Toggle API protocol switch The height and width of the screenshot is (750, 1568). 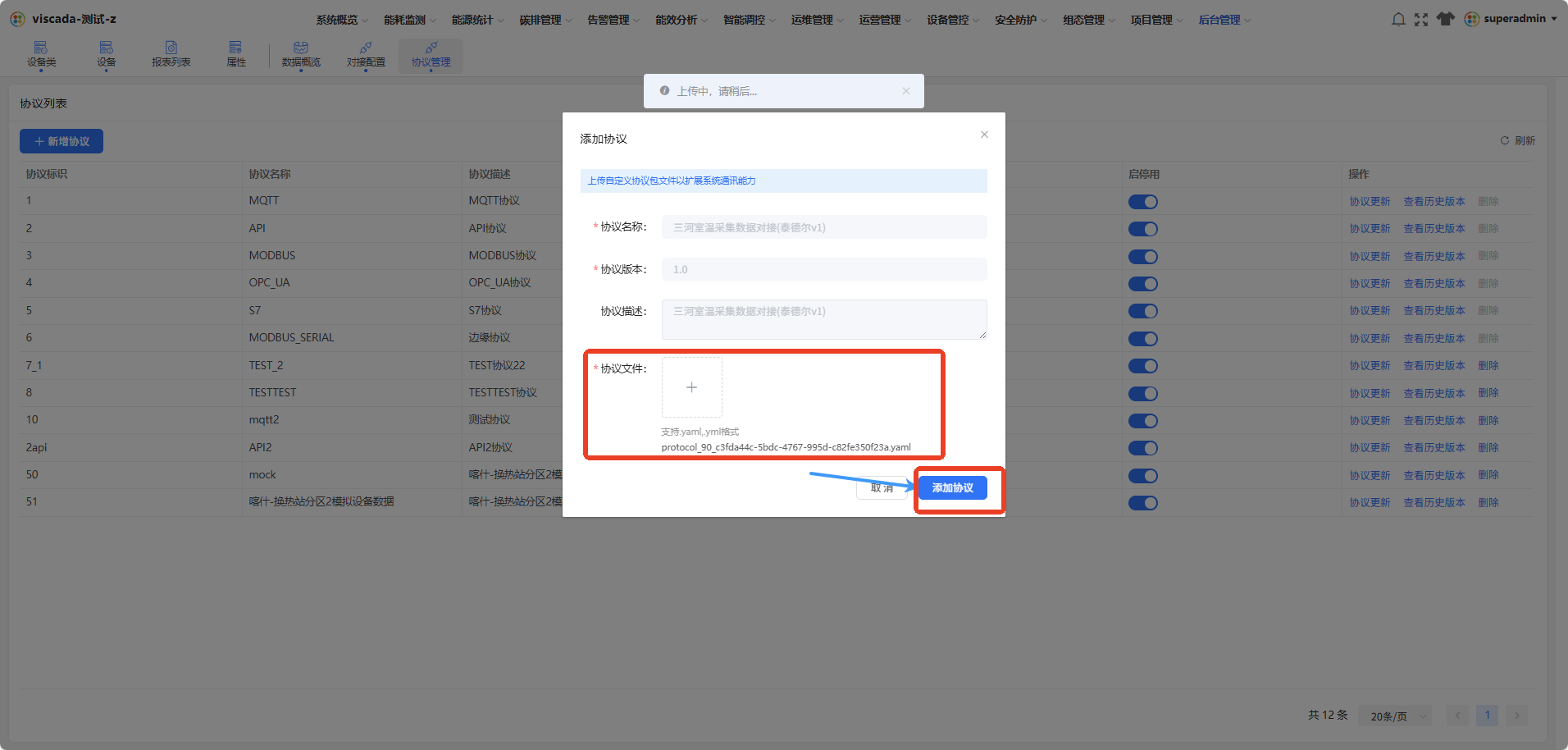pyautogui.click(x=1142, y=229)
